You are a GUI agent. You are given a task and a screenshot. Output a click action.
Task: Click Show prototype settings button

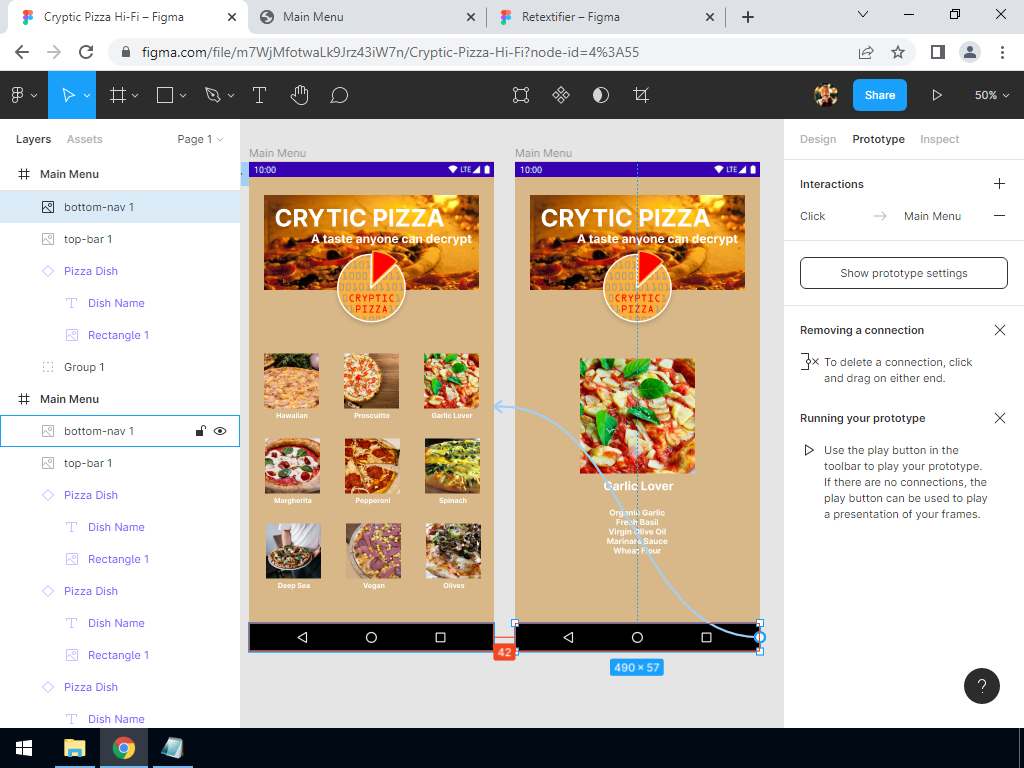pyautogui.click(x=903, y=273)
